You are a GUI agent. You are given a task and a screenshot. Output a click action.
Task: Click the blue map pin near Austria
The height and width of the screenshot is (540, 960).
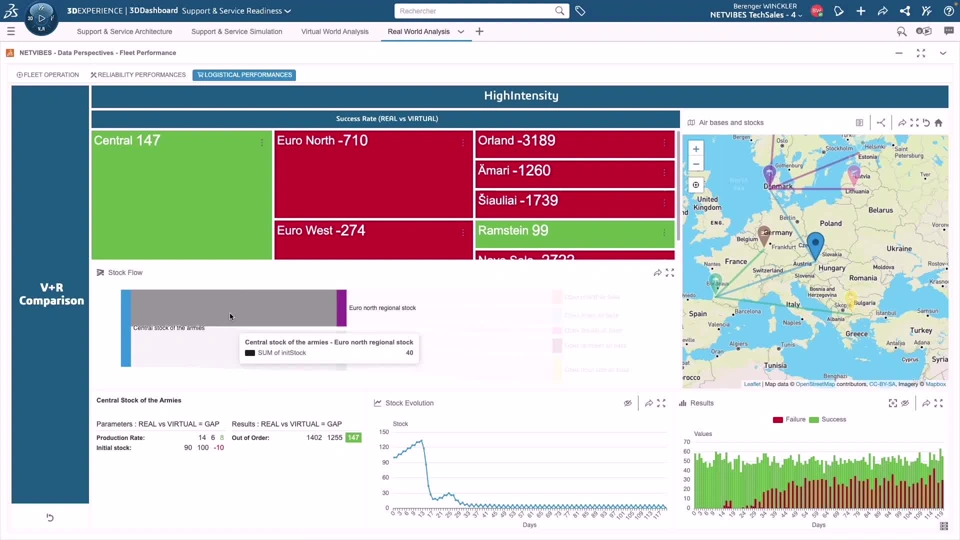(x=815, y=245)
